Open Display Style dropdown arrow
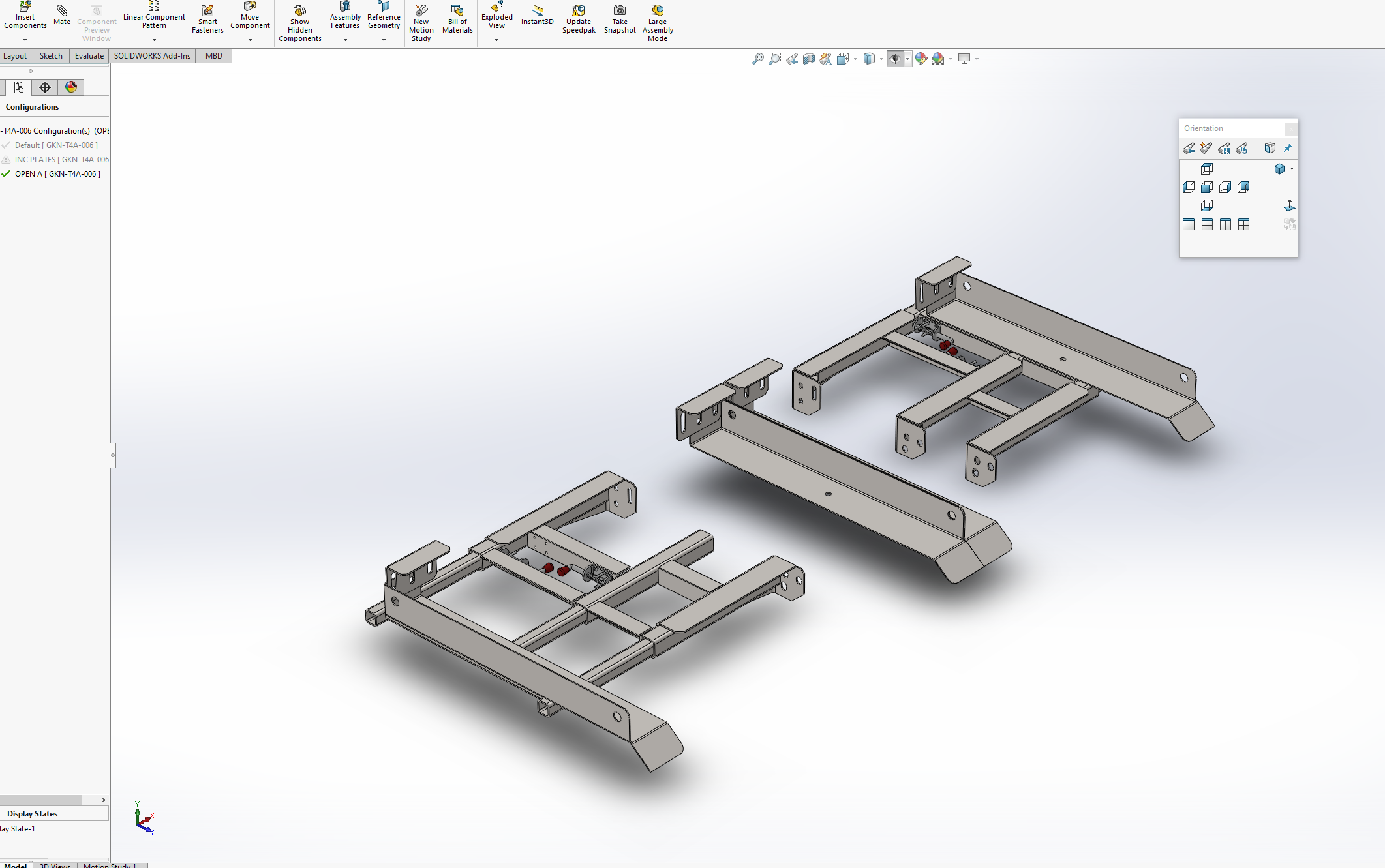Screen dimensions: 1385x868 coord(881,59)
